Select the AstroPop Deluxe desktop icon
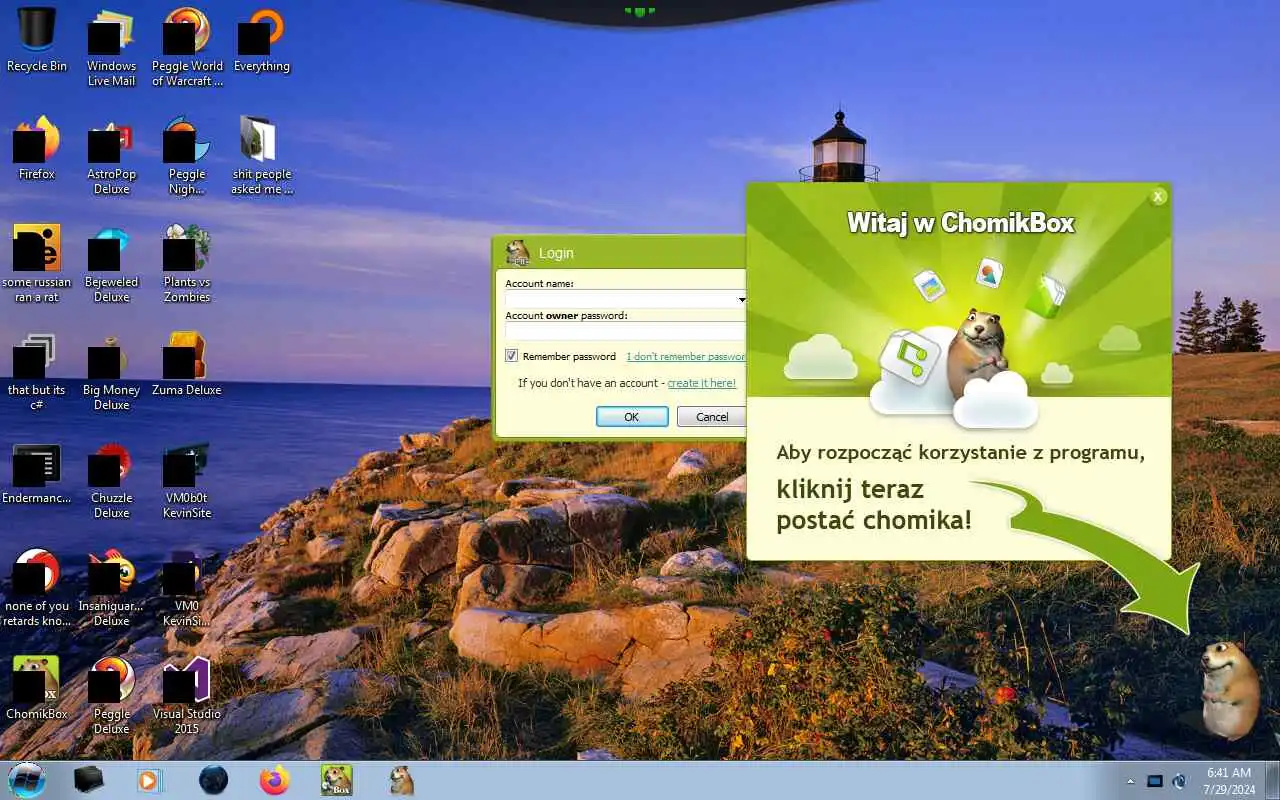Image resolution: width=1280 pixels, height=800 pixels. (111, 155)
